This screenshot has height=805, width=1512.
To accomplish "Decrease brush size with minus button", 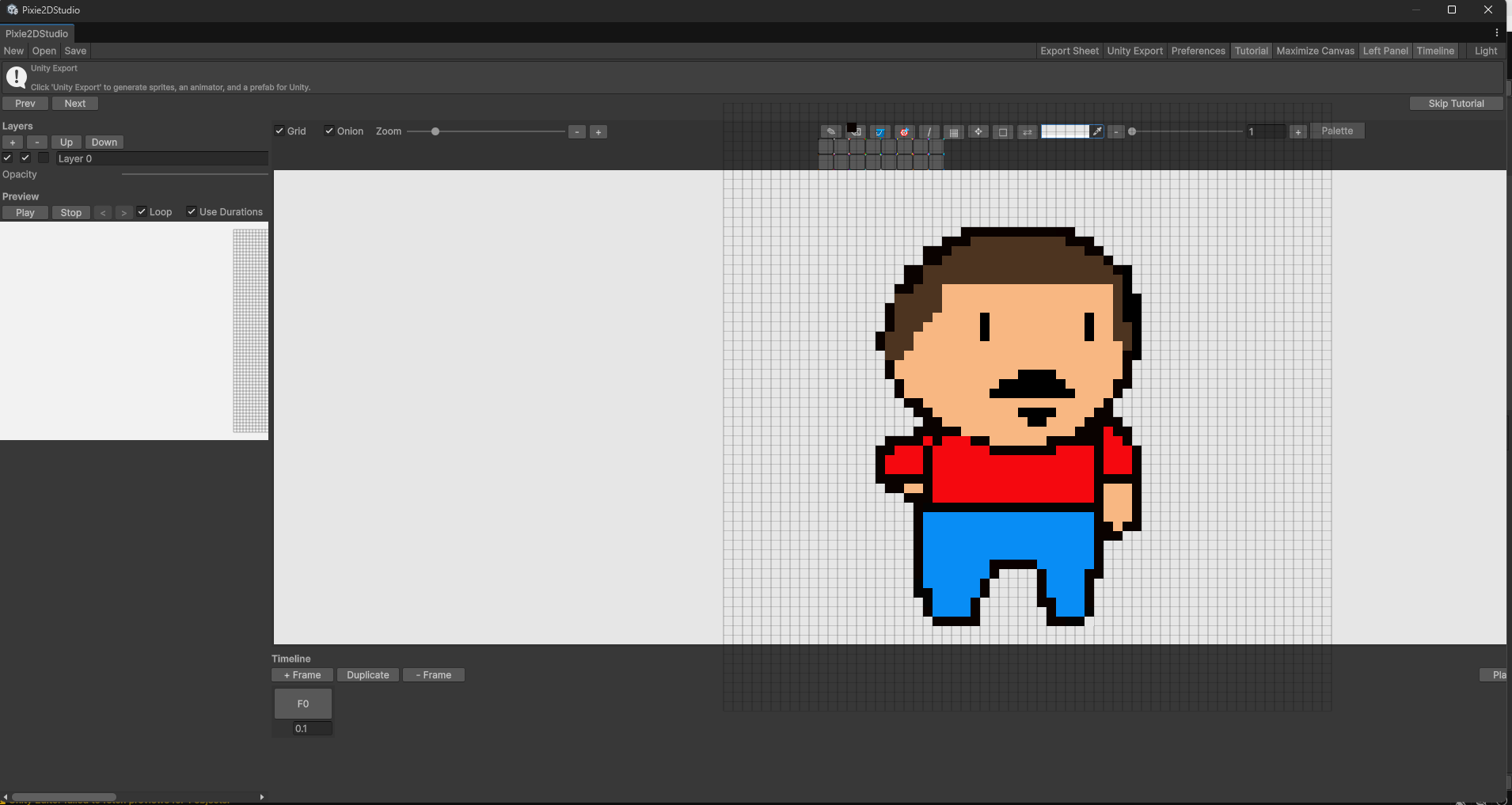I will [x=1116, y=132].
